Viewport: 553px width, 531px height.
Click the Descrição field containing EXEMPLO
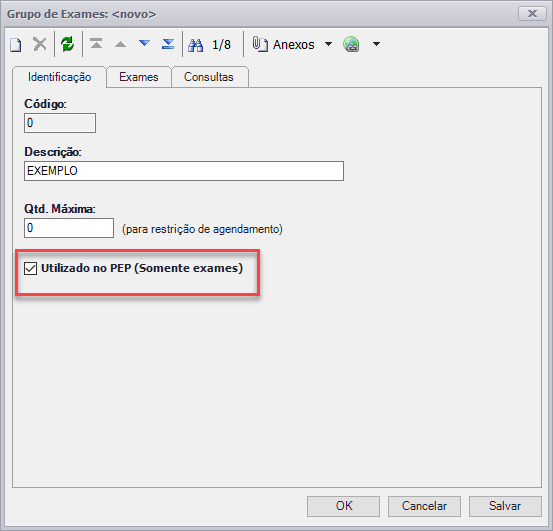click(x=184, y=171)
